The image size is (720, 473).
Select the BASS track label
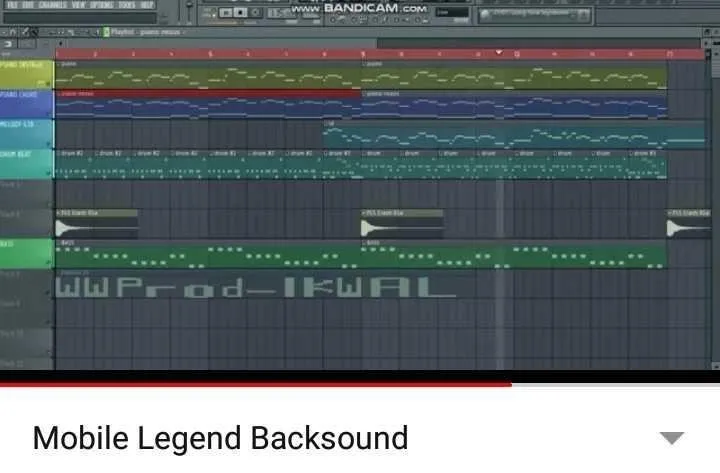pos(26,253)
